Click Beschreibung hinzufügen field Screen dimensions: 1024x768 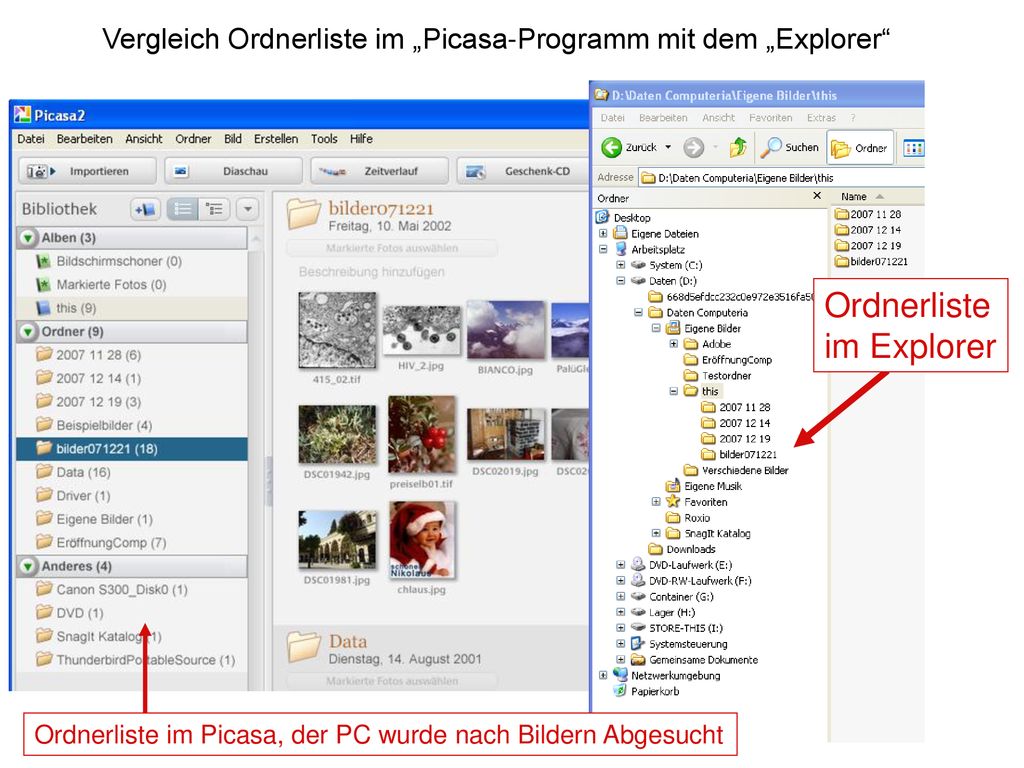pos(372,272)
